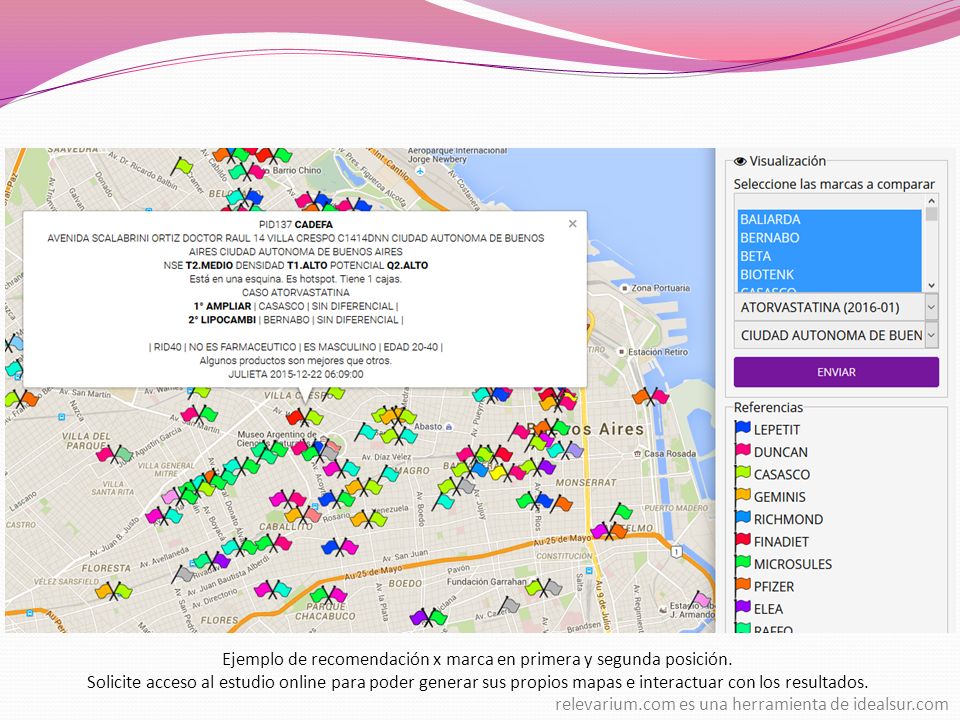The height and width of the screenshot is (720, 960).
Task: Click the Aeroparque airport icon on the map
Action: point(420,171)
